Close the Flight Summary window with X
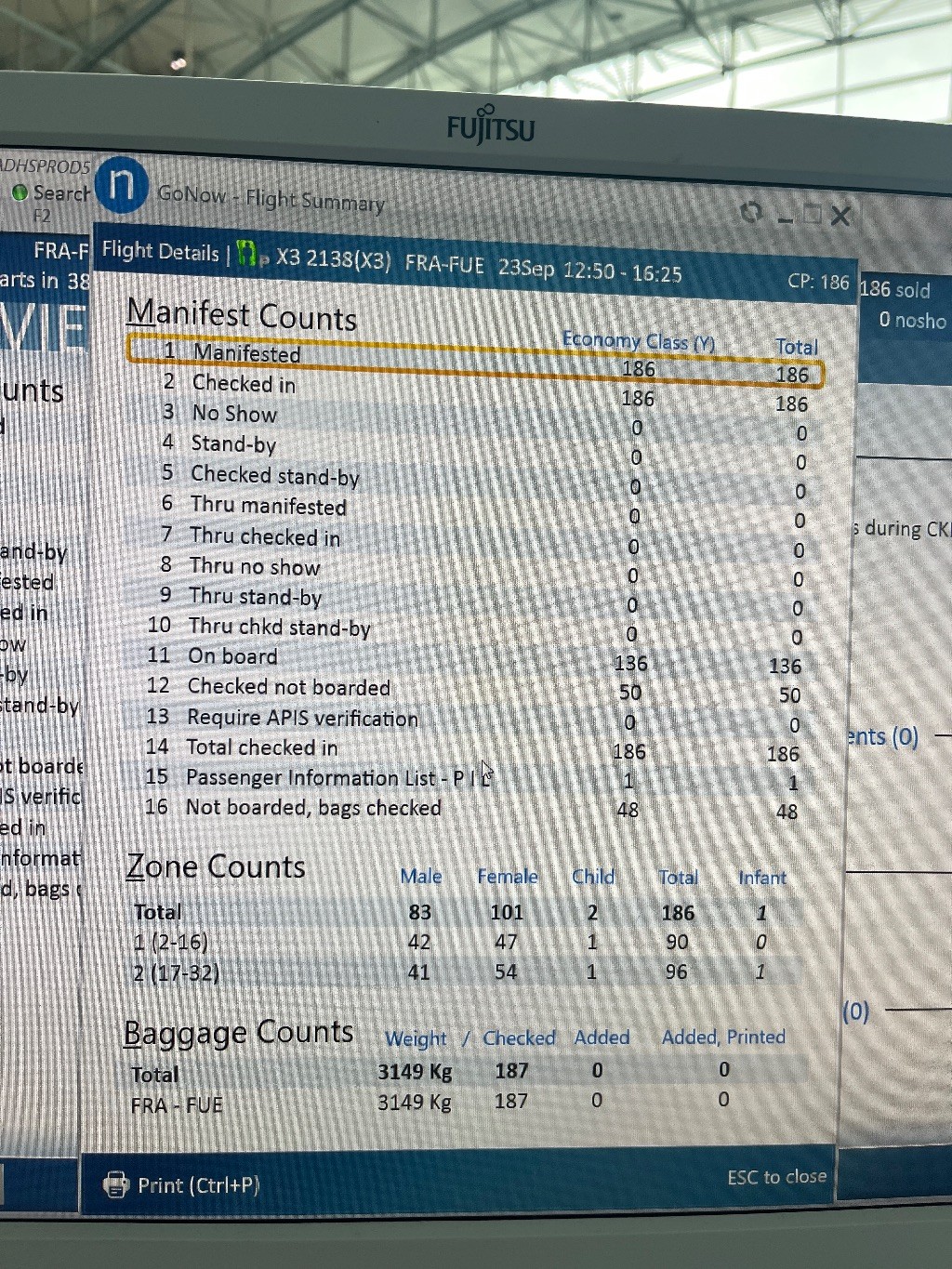 click(x=840, y=217)
